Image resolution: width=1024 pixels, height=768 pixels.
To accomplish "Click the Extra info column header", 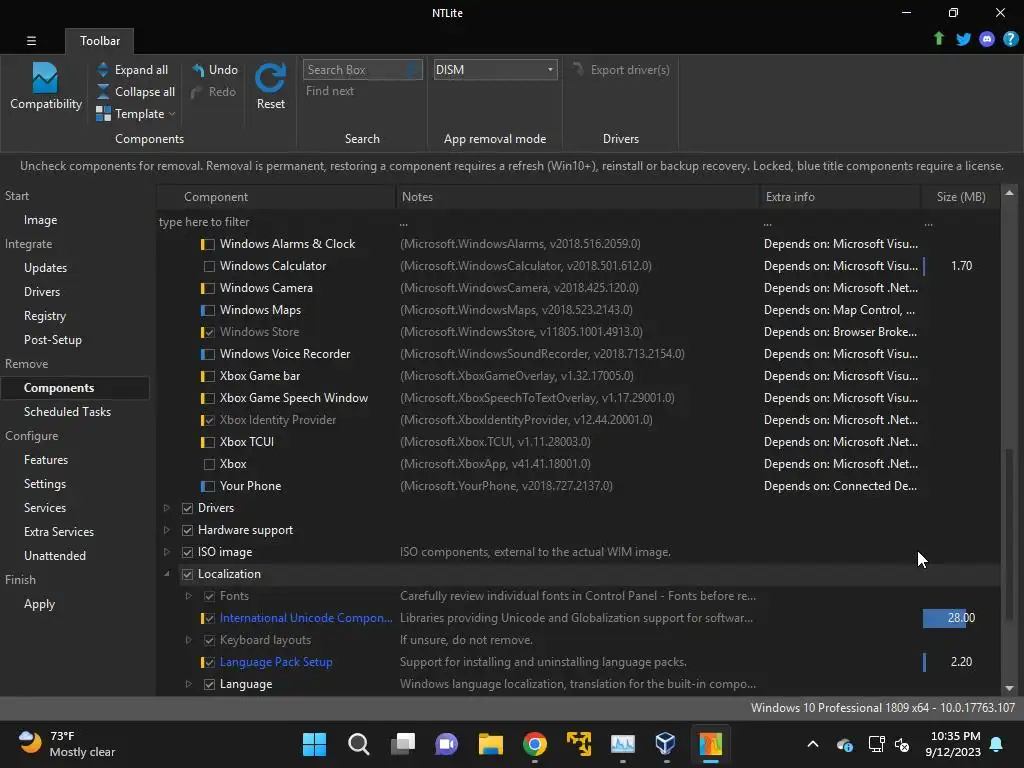I will click(840, 197).
